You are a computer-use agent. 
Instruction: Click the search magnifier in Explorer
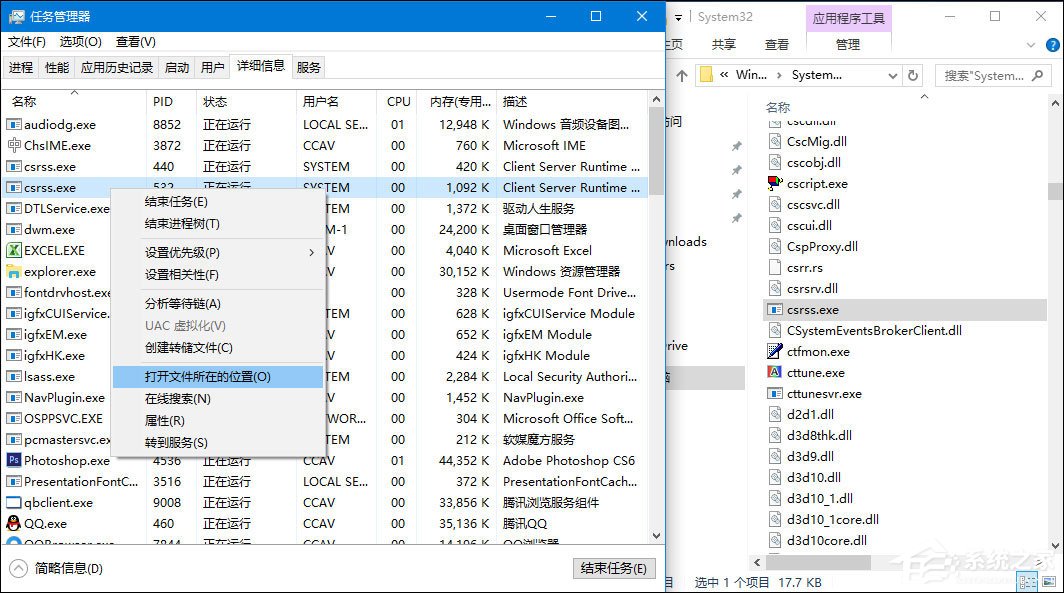tap(1037, 75)
